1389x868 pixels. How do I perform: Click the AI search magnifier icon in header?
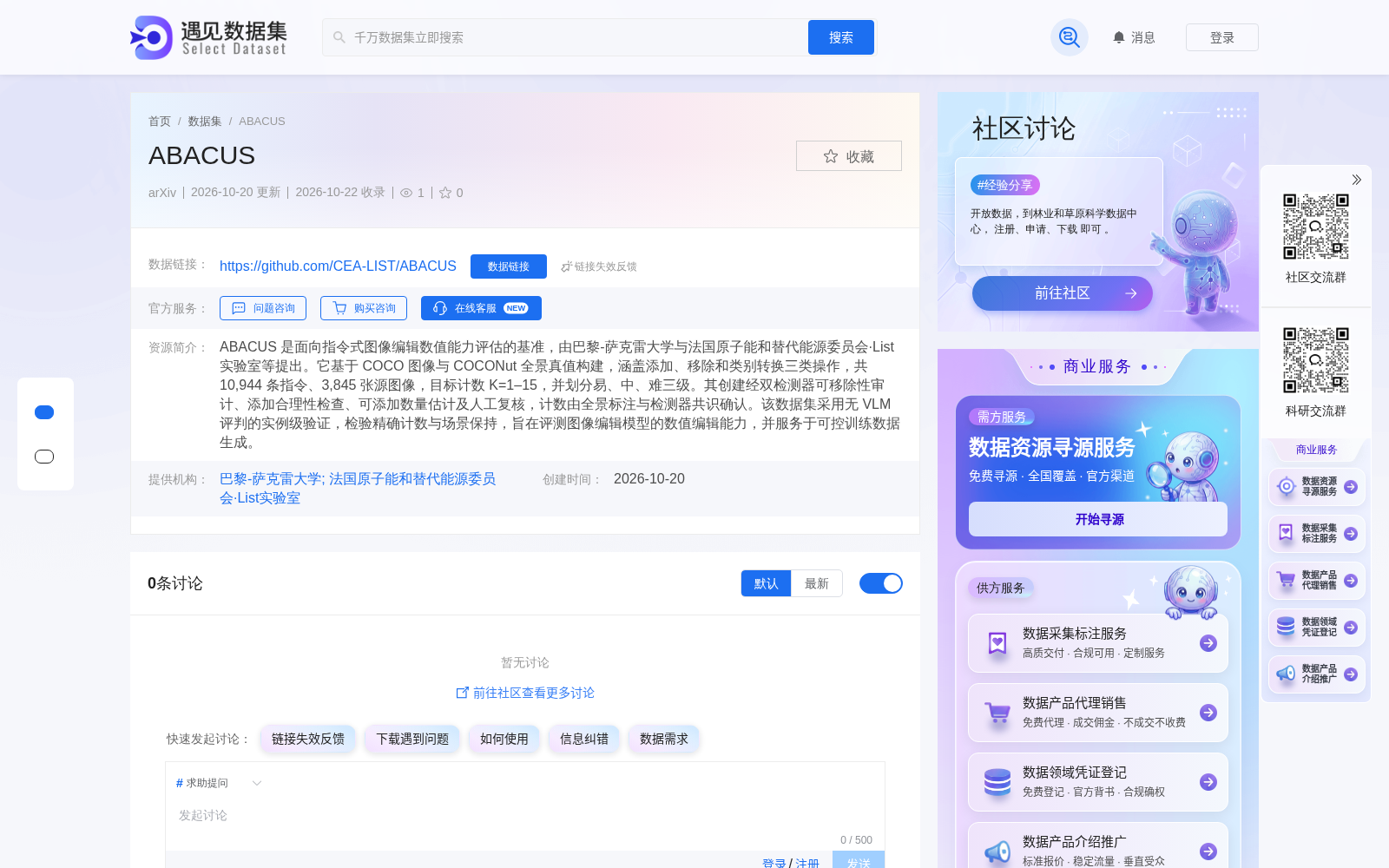tap(1069, 37)
